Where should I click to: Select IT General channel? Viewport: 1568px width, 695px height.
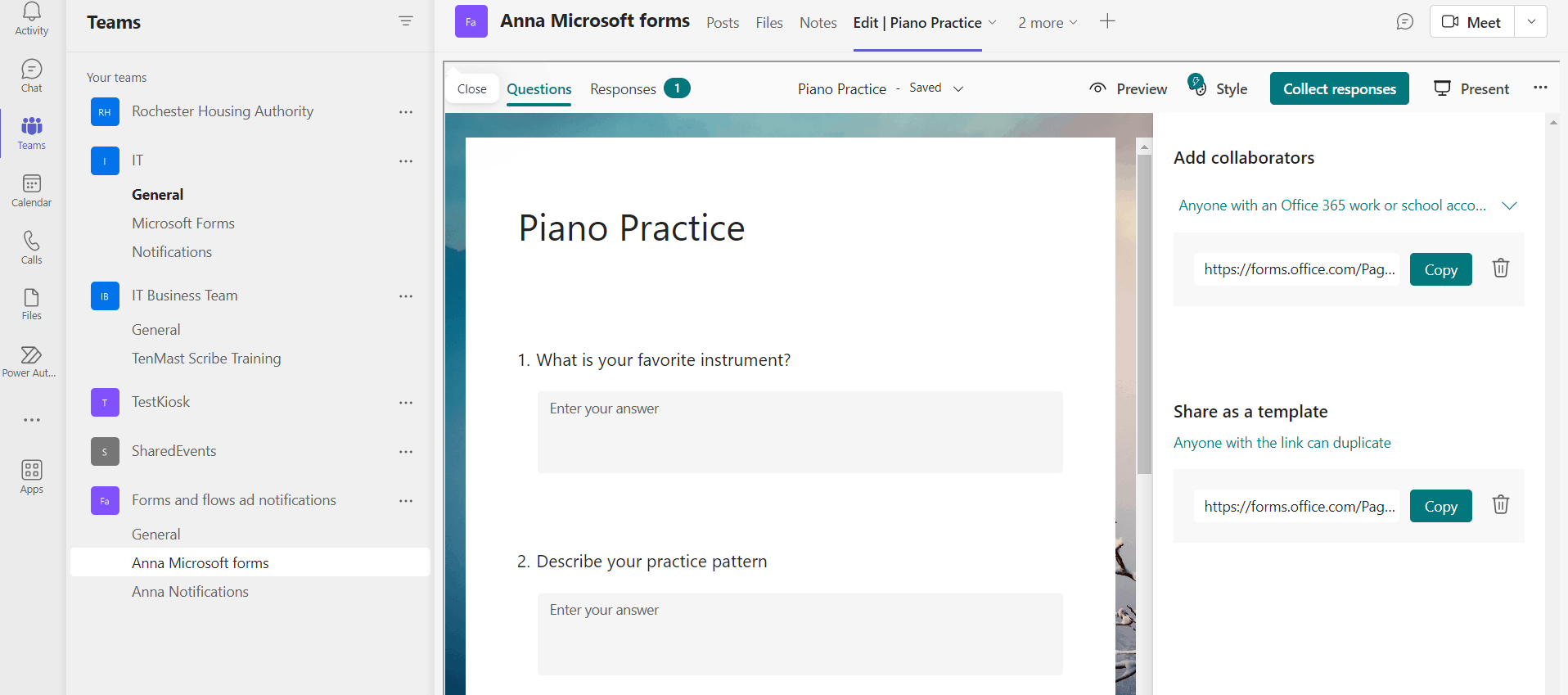pos(158,195)
